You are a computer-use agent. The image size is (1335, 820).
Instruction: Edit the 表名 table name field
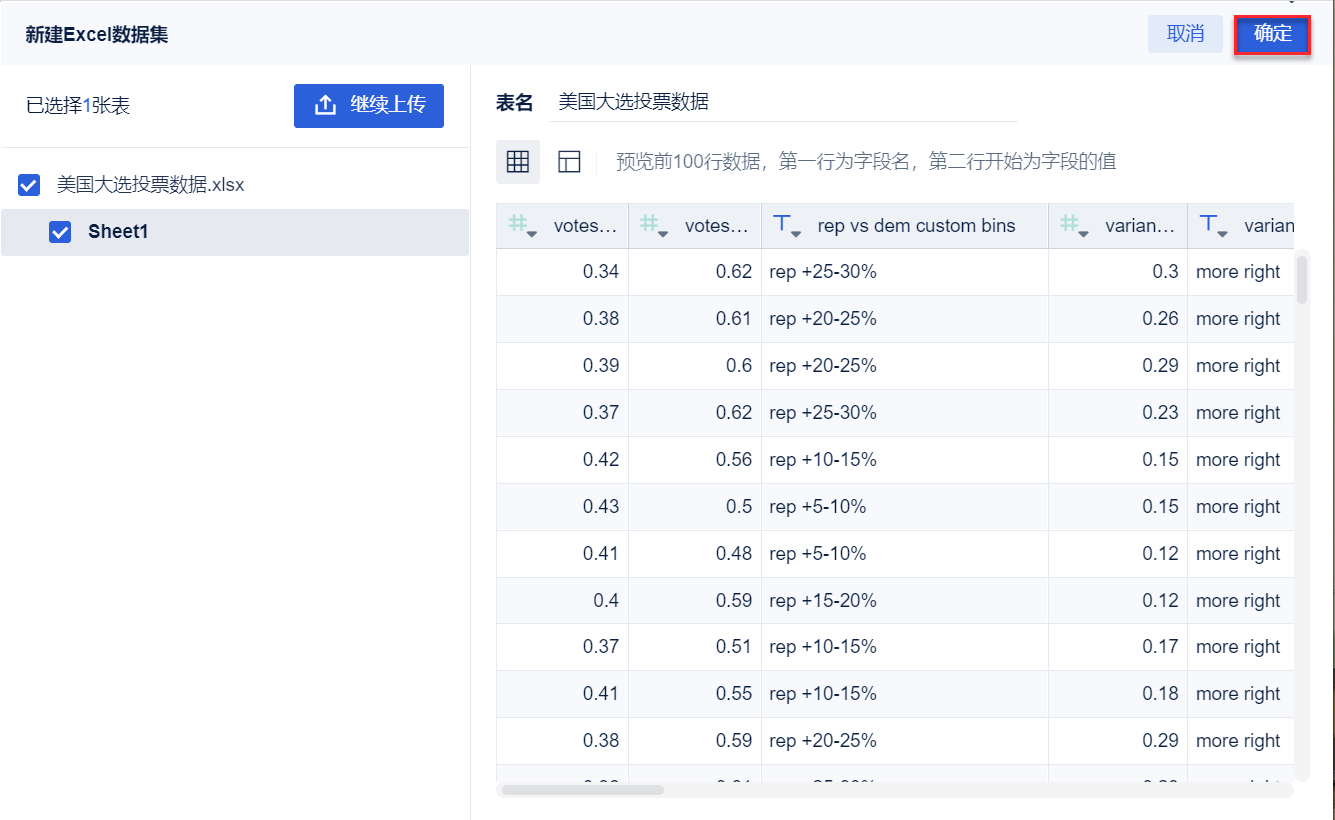[x=782, y=102]
